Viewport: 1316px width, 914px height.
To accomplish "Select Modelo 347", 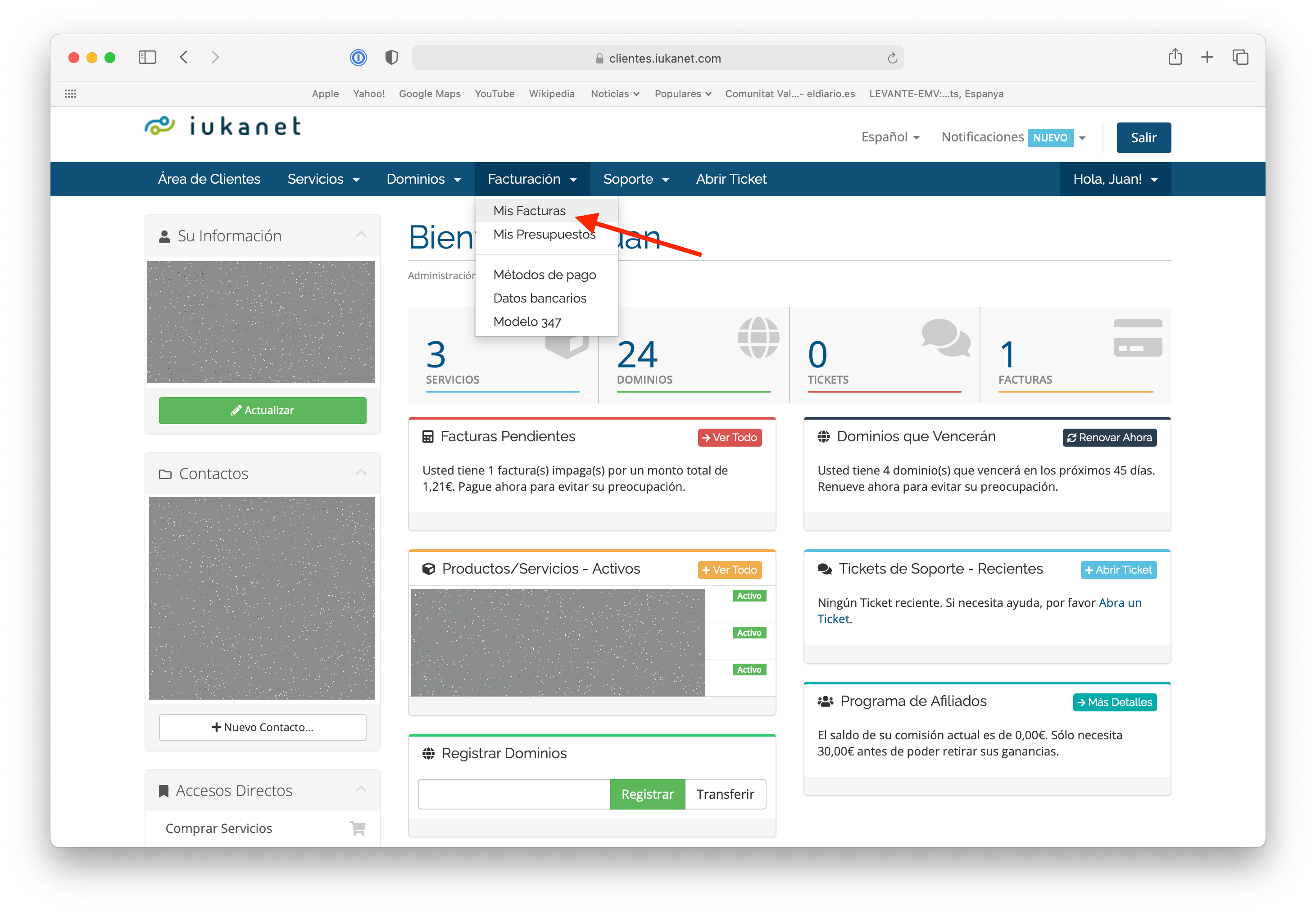I will (546, 322).
